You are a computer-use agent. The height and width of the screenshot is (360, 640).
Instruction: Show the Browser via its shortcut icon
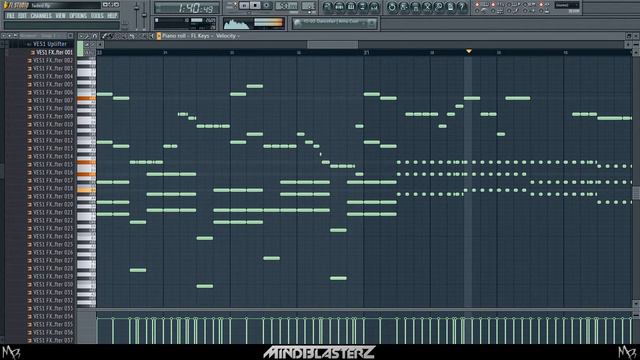[362, 6]
